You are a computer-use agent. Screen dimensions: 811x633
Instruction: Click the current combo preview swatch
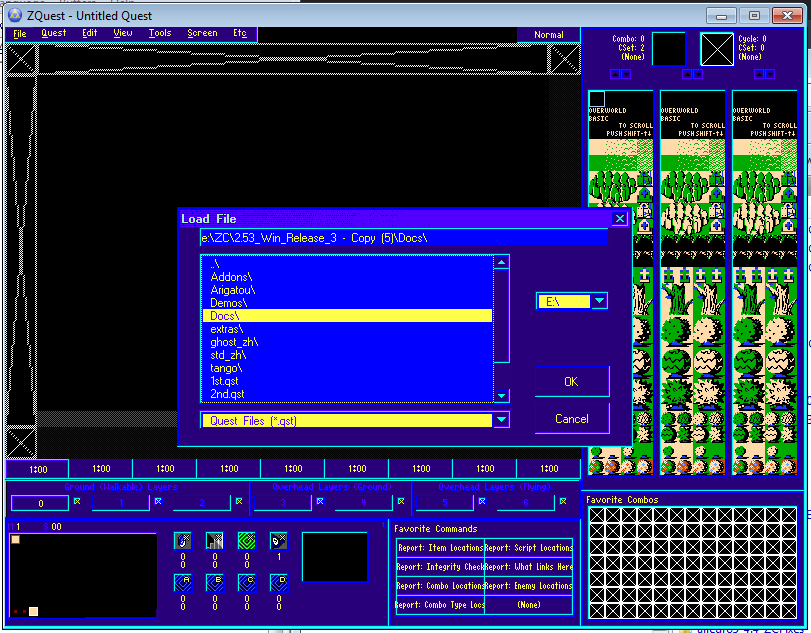[x=669, y=49]
